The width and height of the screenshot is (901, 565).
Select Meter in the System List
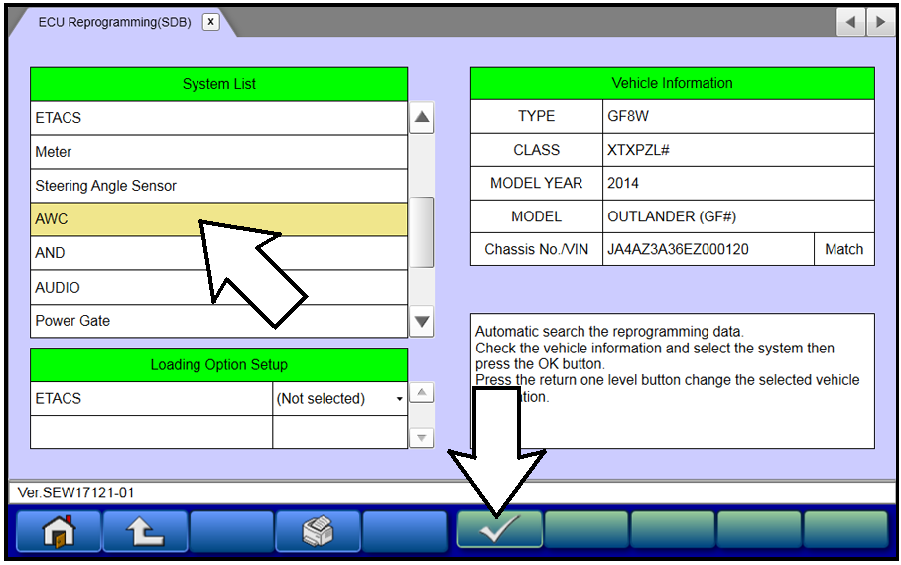tap(219, 152)
